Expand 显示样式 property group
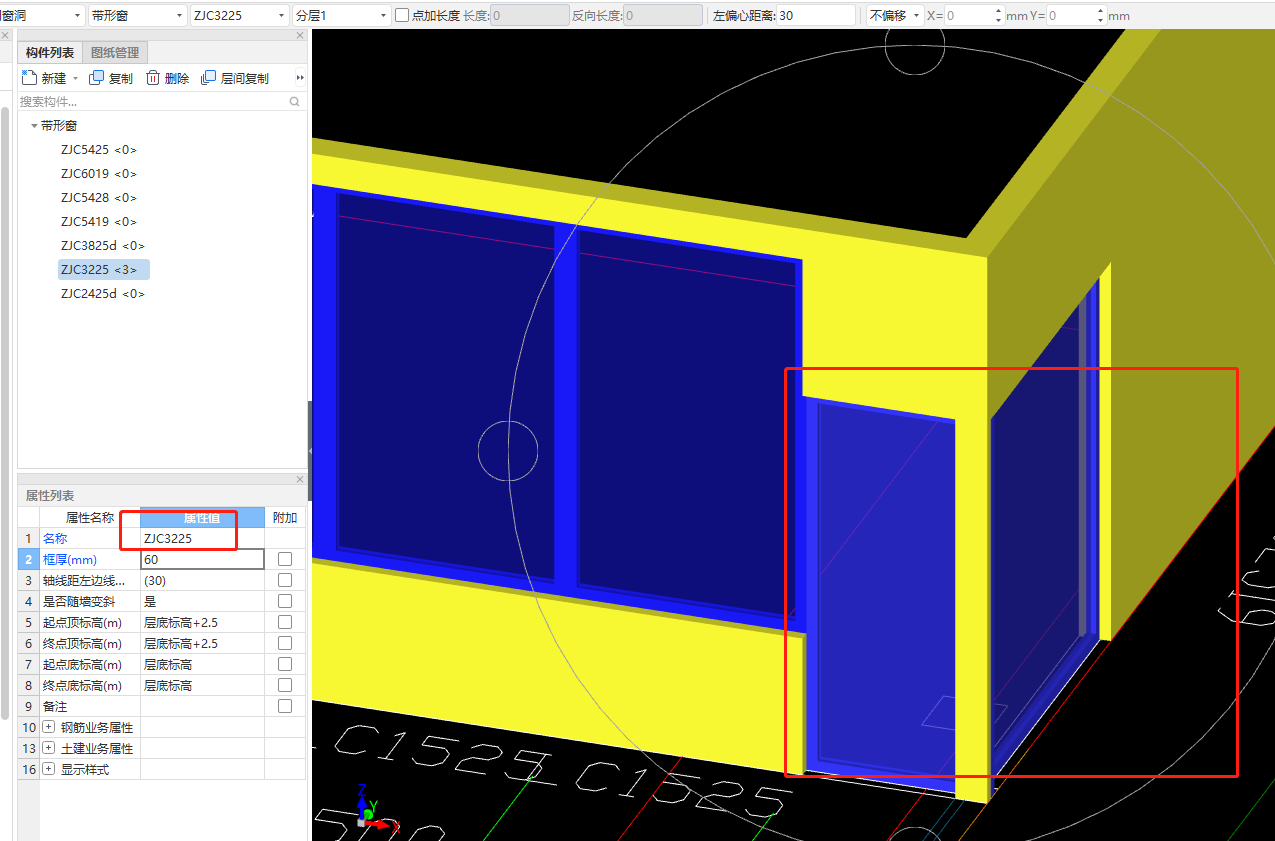The width and height of the screenshot is (1275, 841). (x=48, y=769)
